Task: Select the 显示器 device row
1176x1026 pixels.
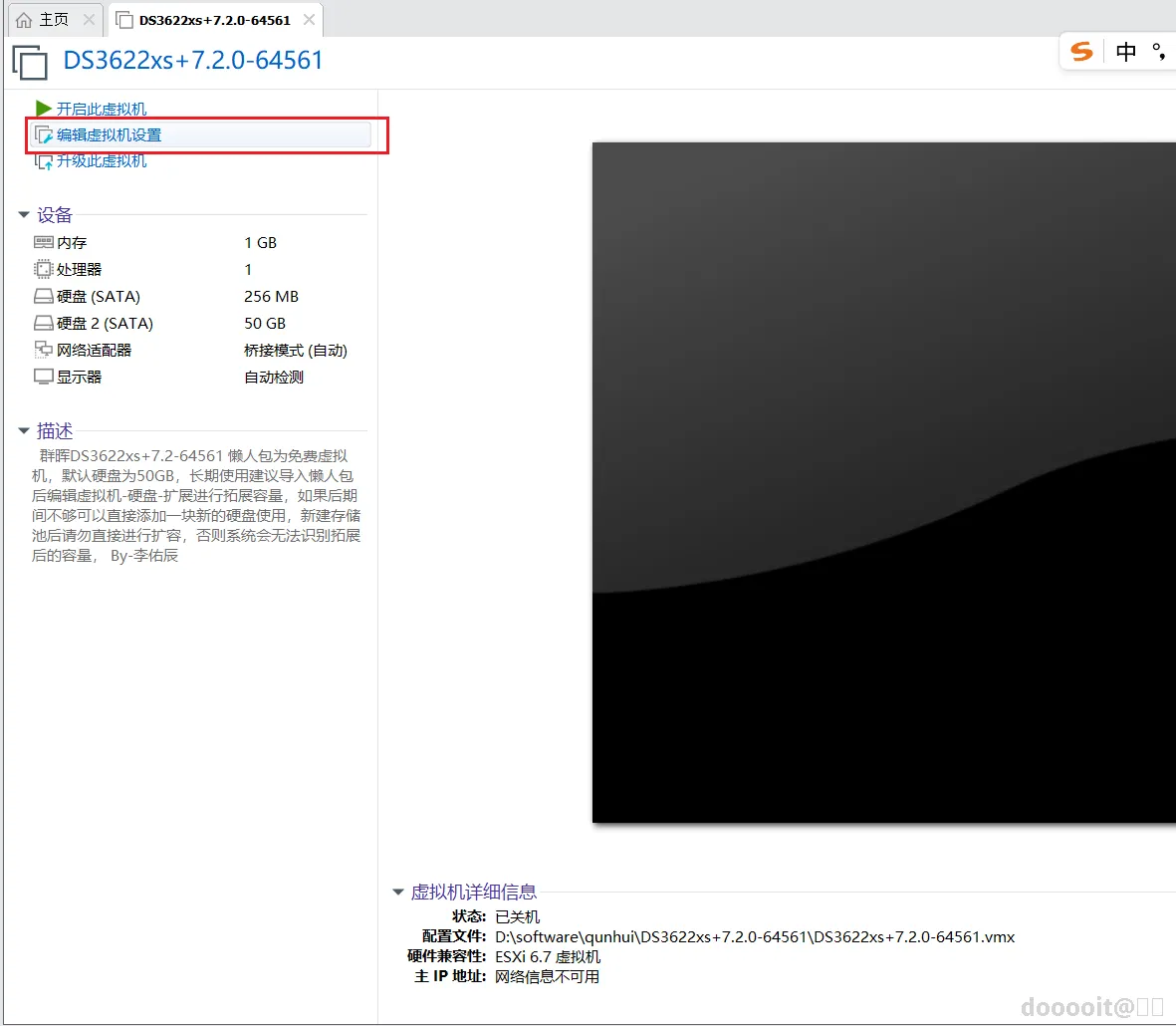Action: pos(199,378)
